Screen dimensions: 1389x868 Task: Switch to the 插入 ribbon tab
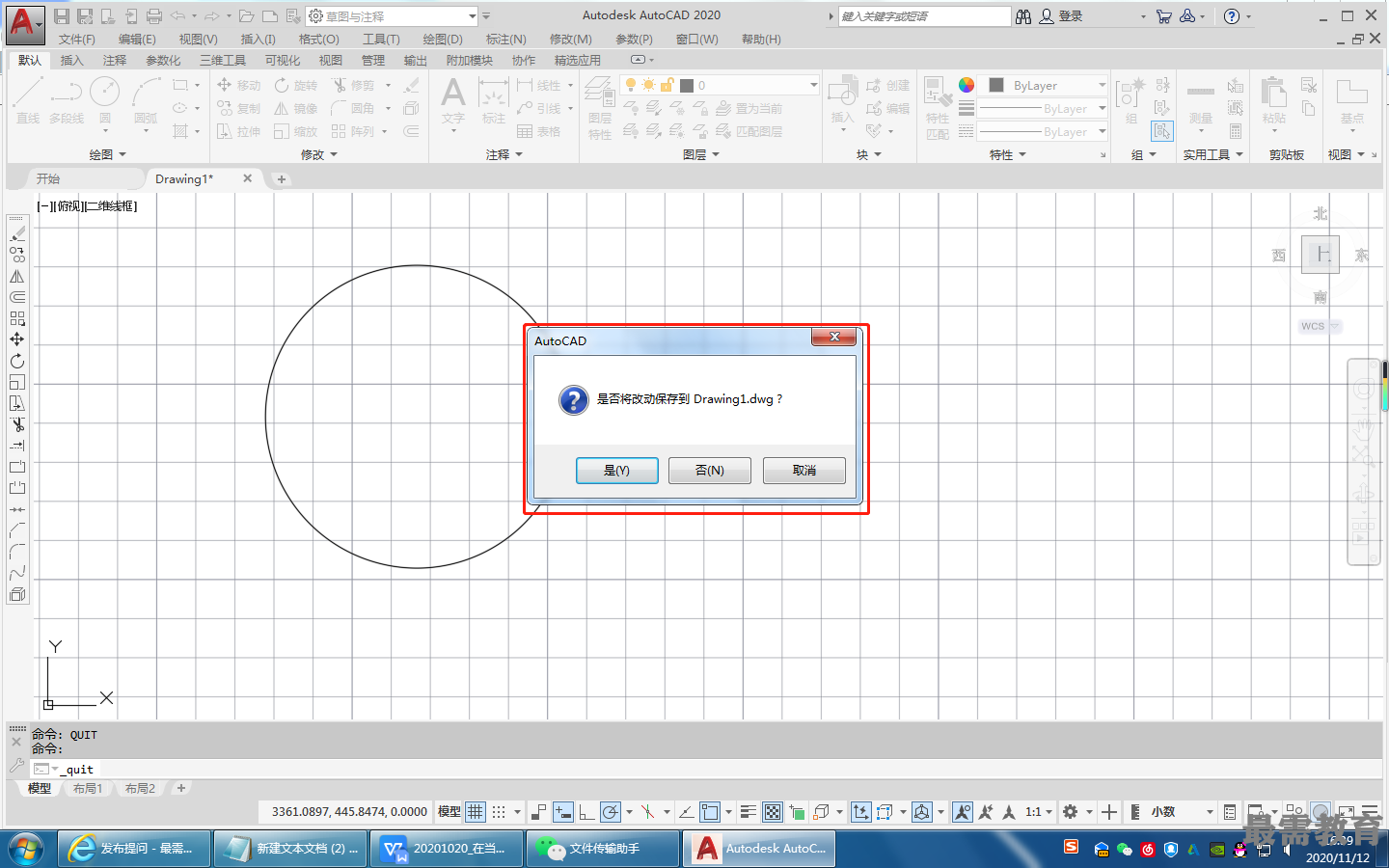point(72,60)
